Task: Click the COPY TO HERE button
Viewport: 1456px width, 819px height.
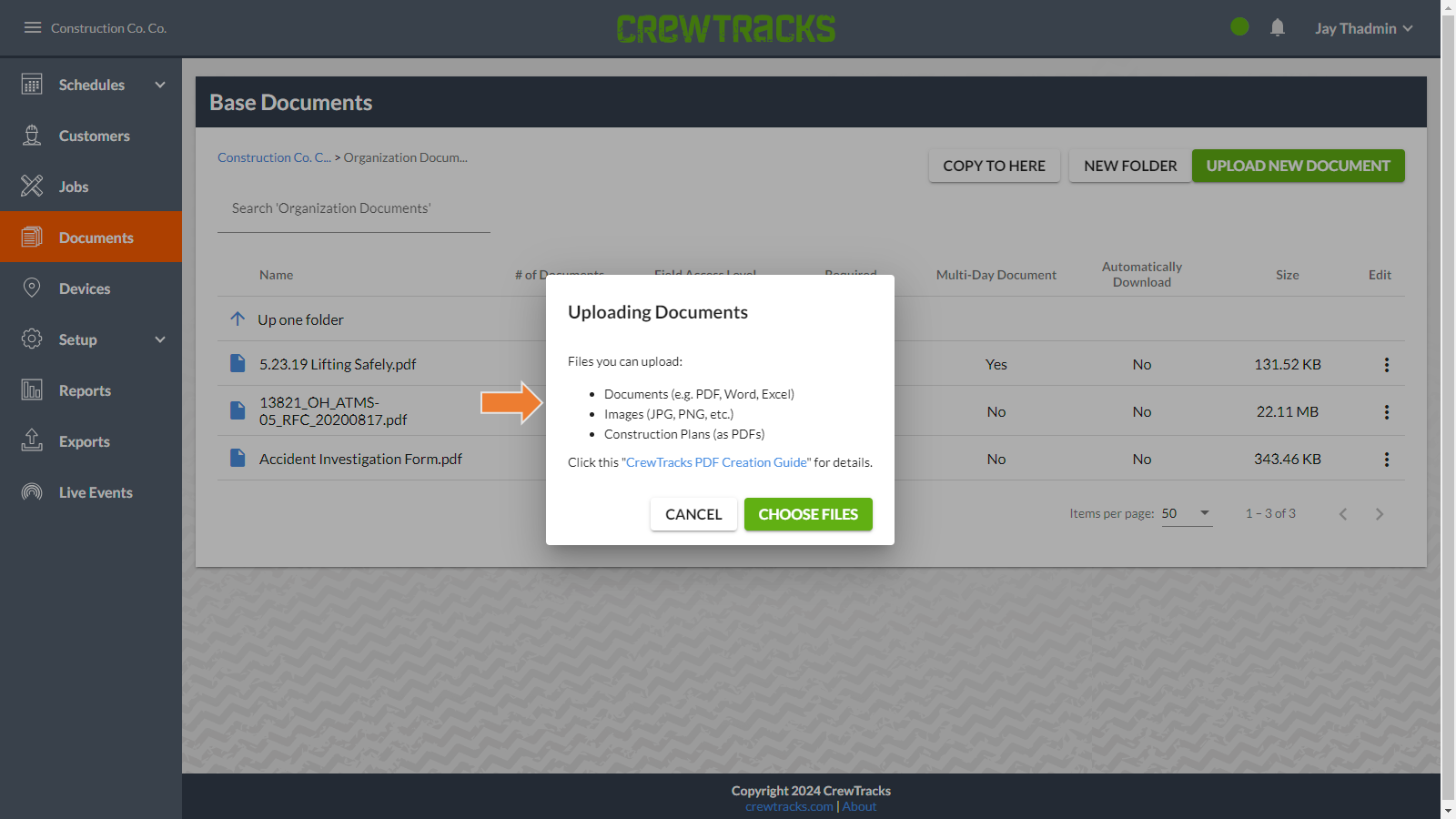Action: point(995,166)
